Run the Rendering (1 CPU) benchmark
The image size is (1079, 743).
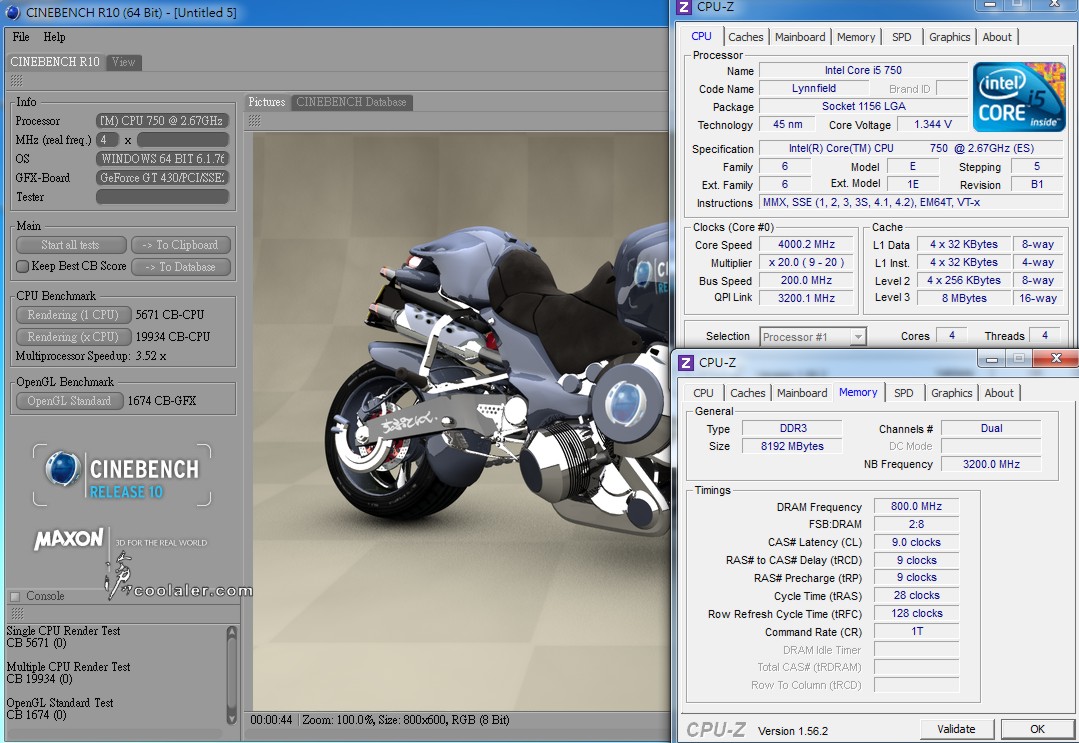click(x=73, y=315)
